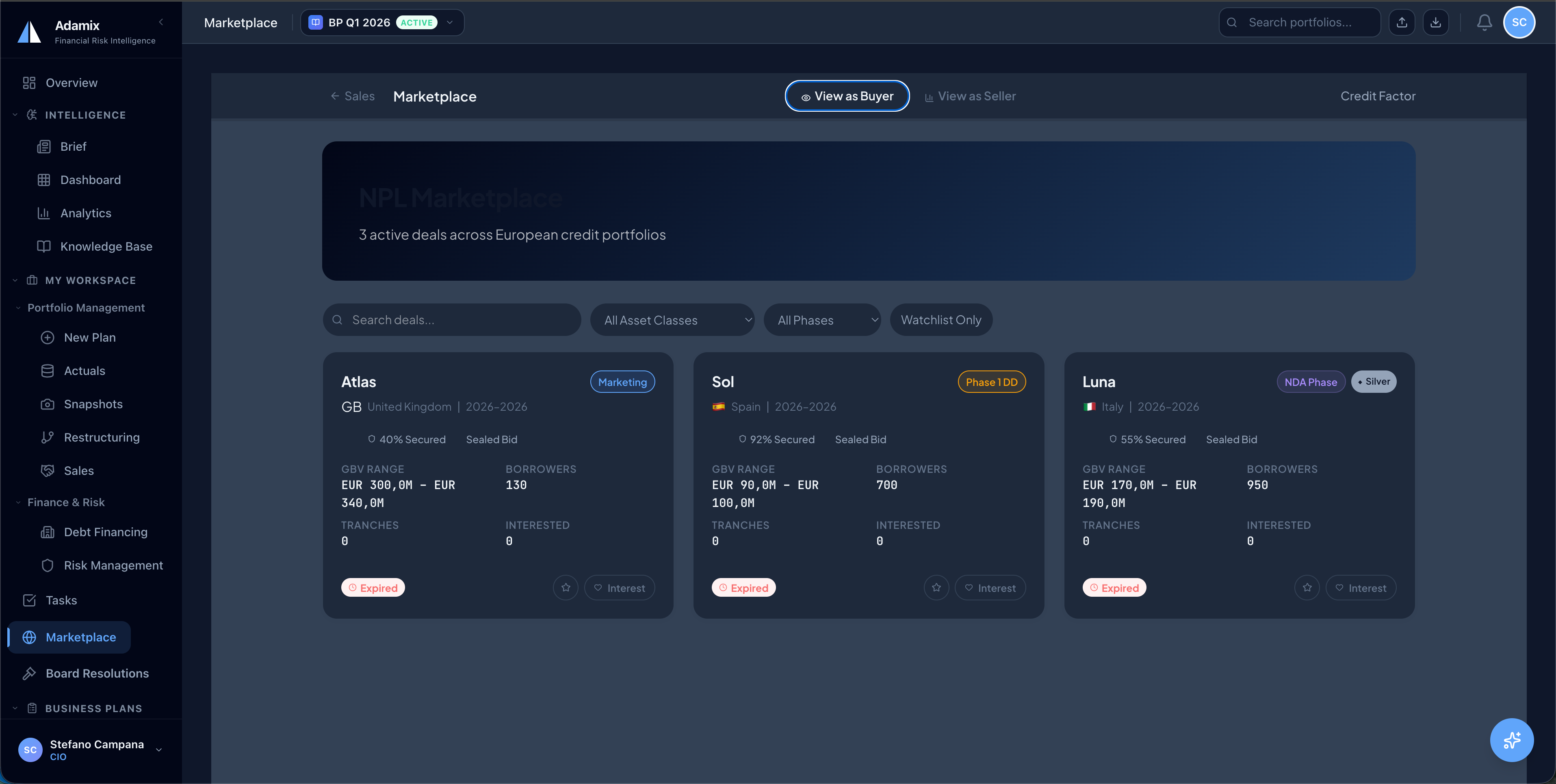Collapse the sidebar with the chevron
Viewport: 1556px width, 784px height.
click(x=160, y=22)
